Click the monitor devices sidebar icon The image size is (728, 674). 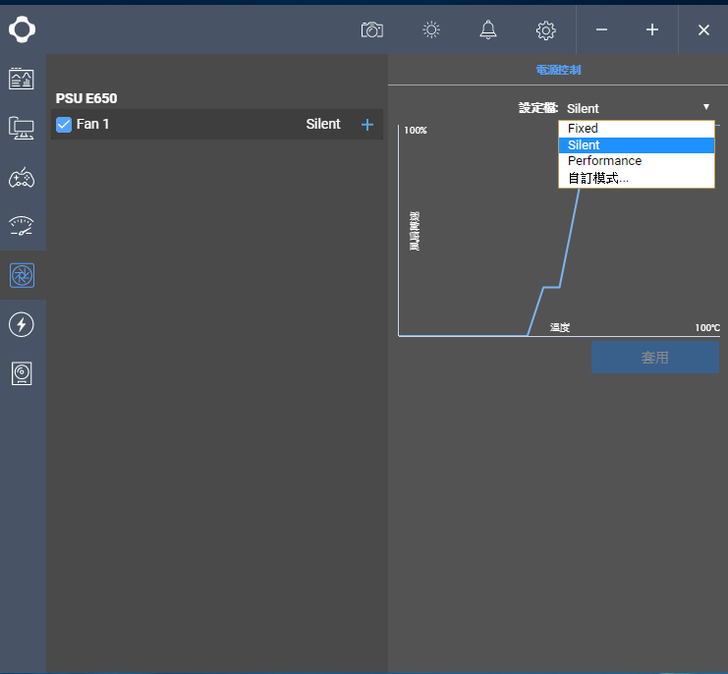click(22, 128)
